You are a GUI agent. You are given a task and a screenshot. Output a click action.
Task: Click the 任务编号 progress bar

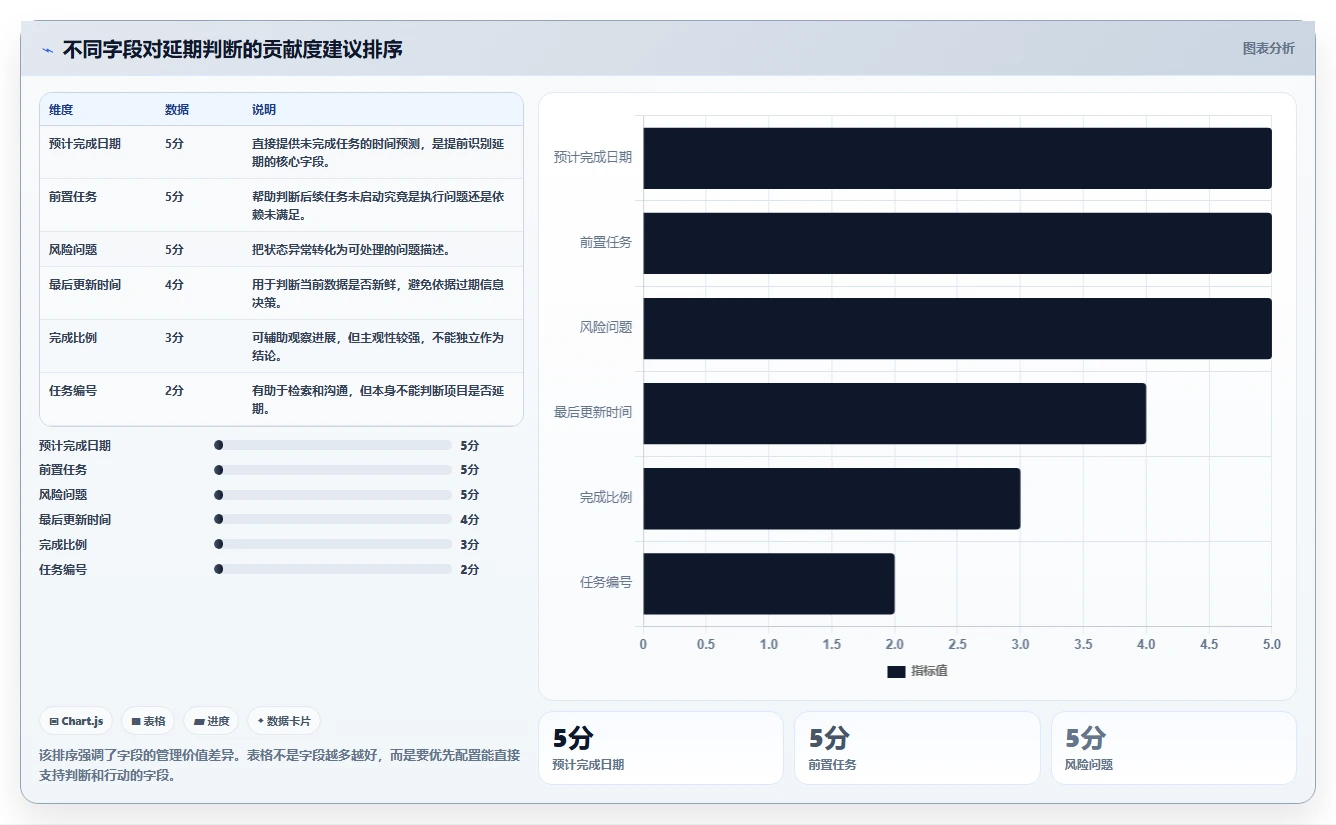click(x=333, y=569)
